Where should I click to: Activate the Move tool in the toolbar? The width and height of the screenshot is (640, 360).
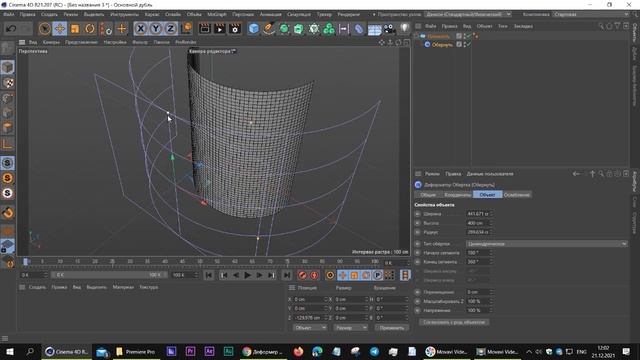pos(60,29)
